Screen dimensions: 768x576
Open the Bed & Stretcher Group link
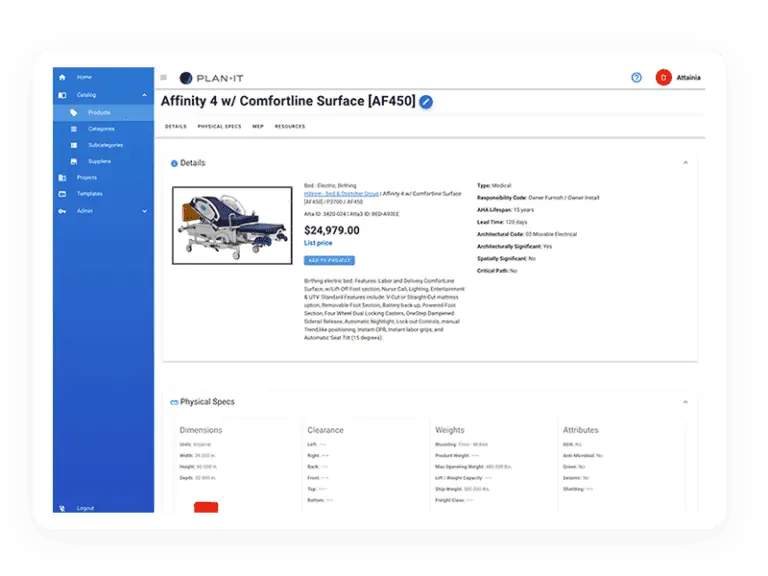(x=341, y=194)
